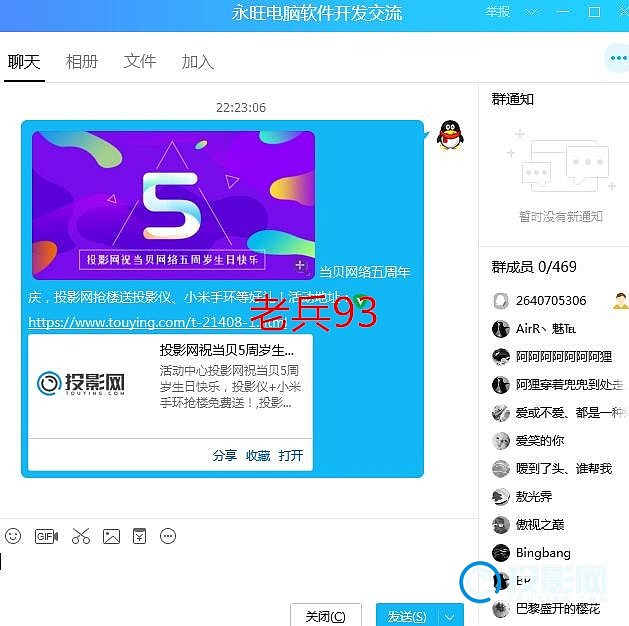The image size is (629, 626).
Task: Open the 文件 tab
Action: (x=140, y=62)
